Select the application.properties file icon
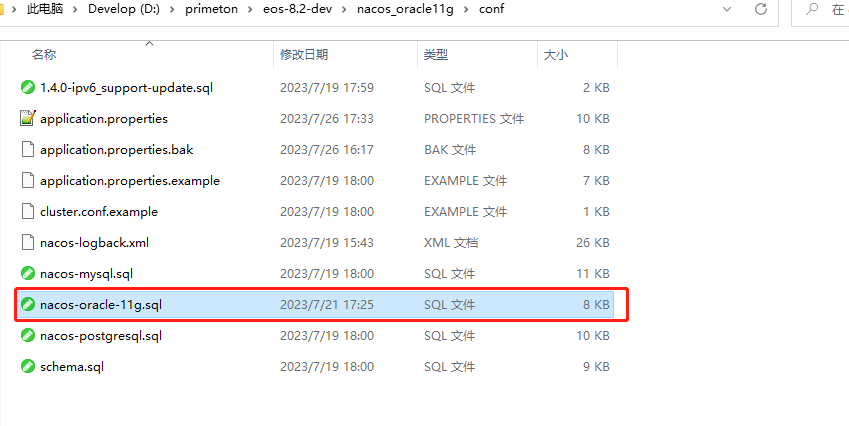 (x=28, y=119)
